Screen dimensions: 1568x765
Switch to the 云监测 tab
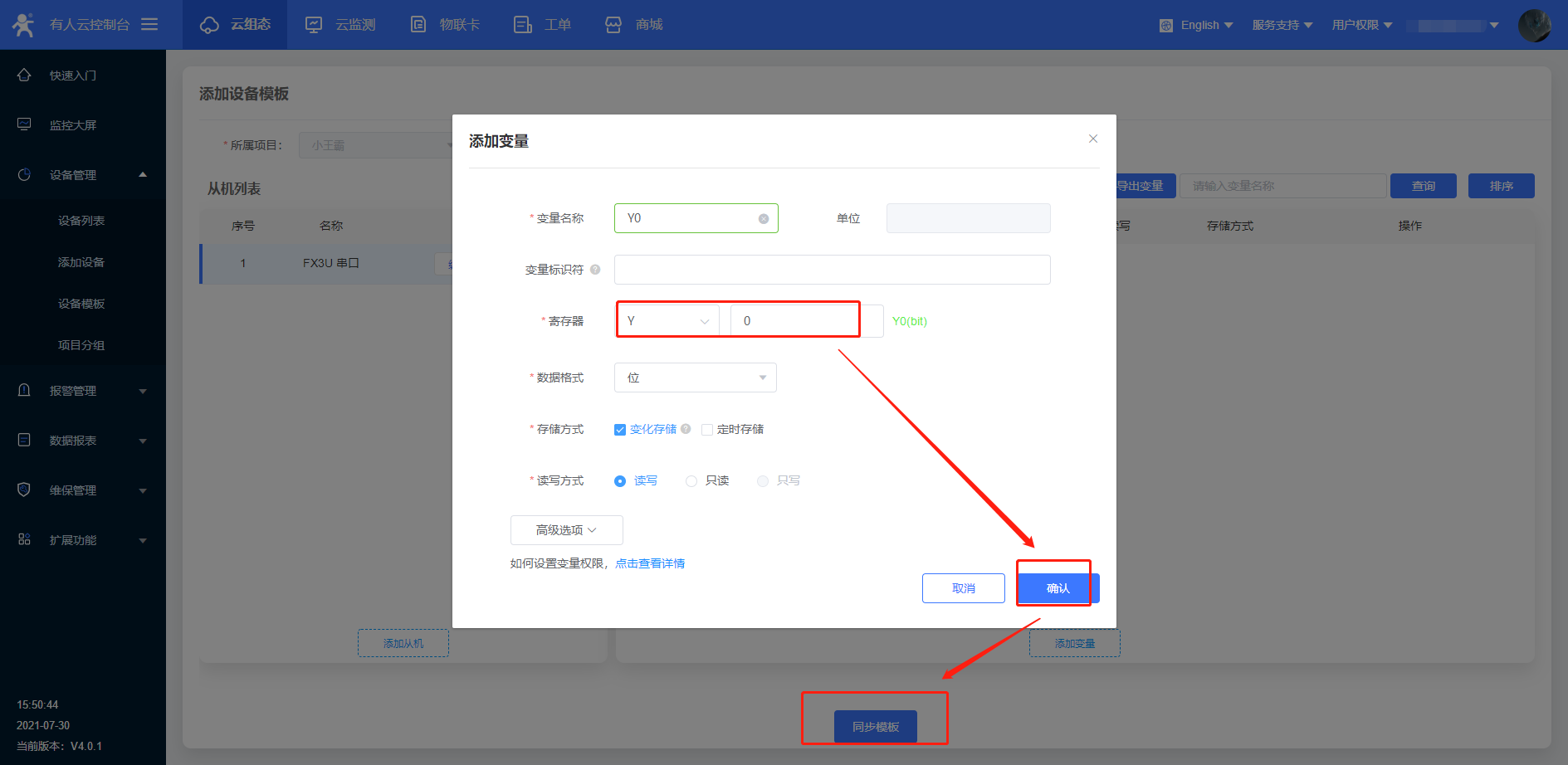341,25
